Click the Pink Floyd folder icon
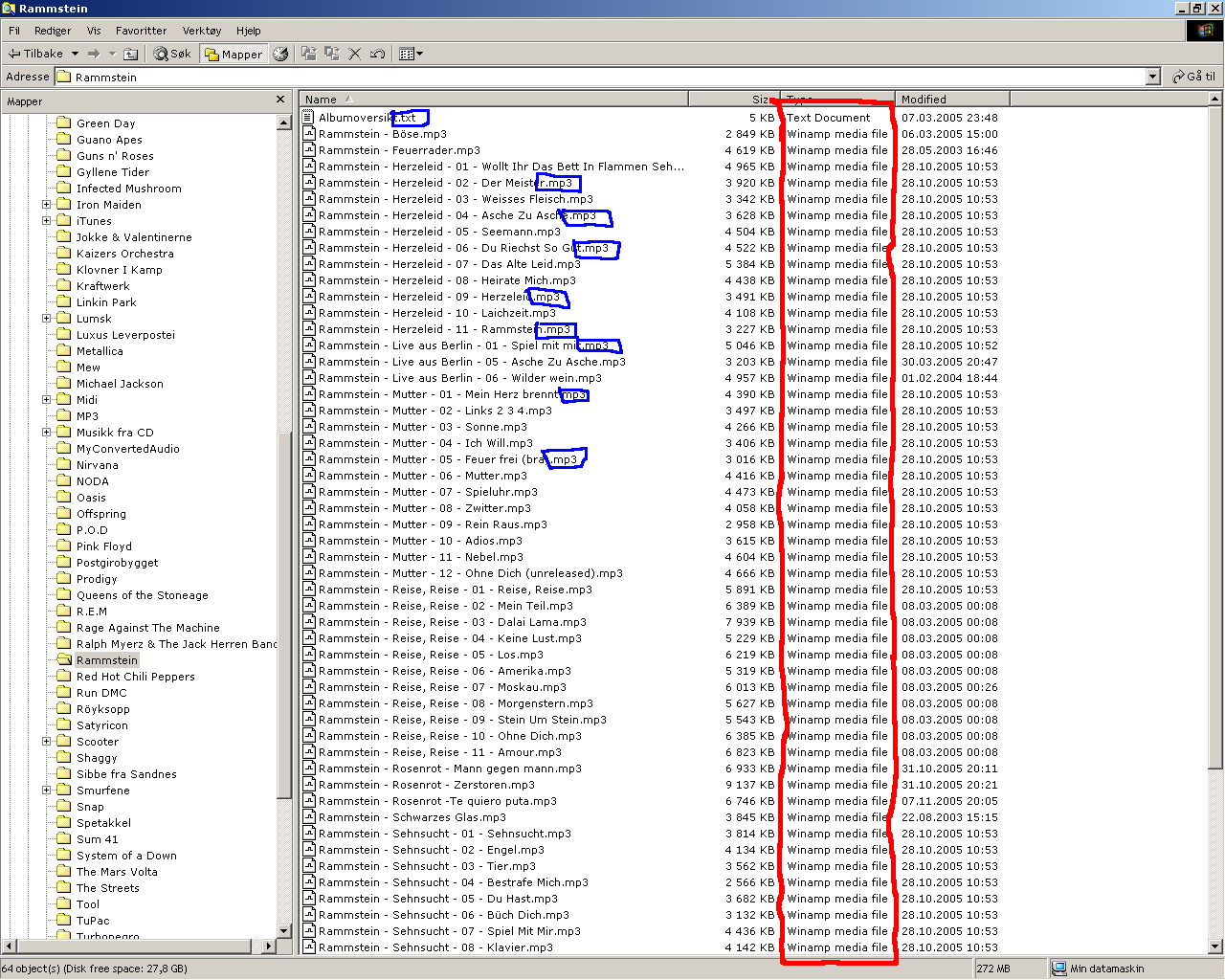Image resolution: width=1225 pixels, height=980 pixels. pos(64,546)
